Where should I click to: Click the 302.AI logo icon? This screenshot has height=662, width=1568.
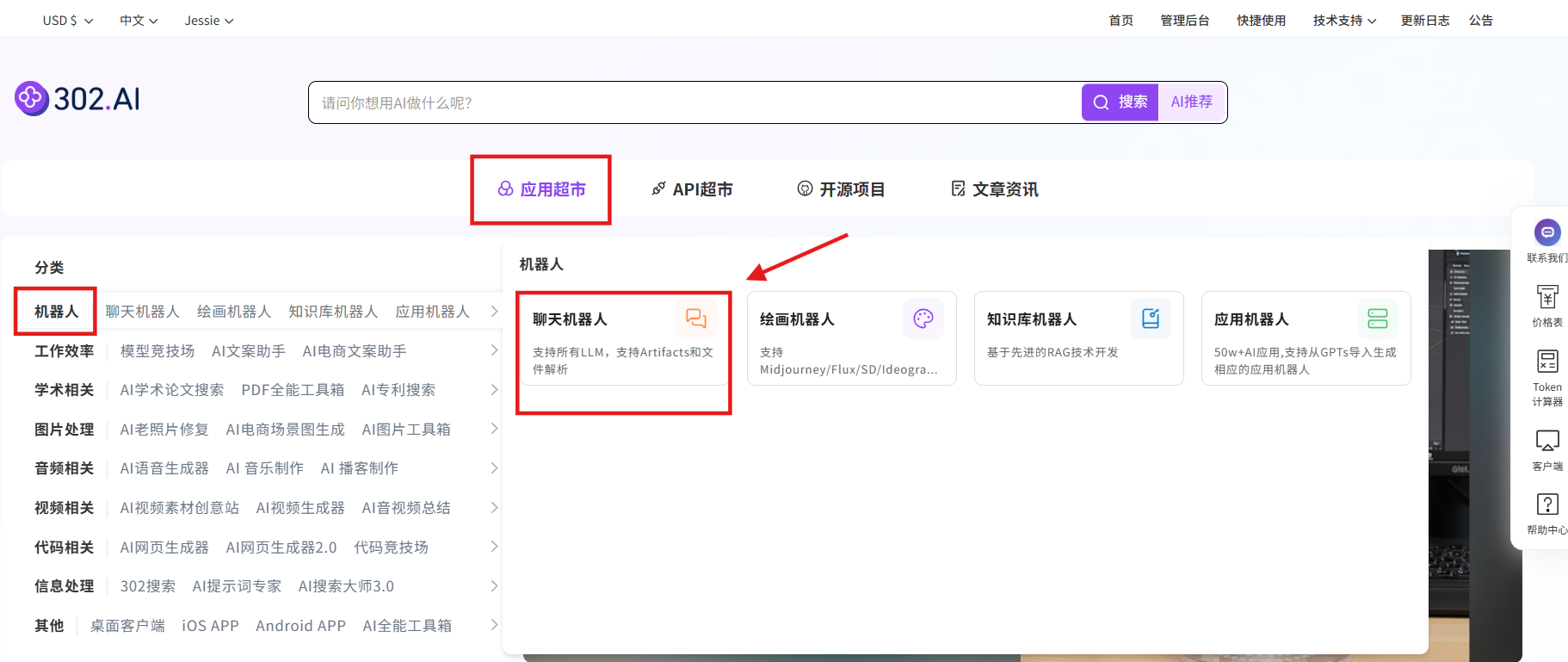(31, 99)
